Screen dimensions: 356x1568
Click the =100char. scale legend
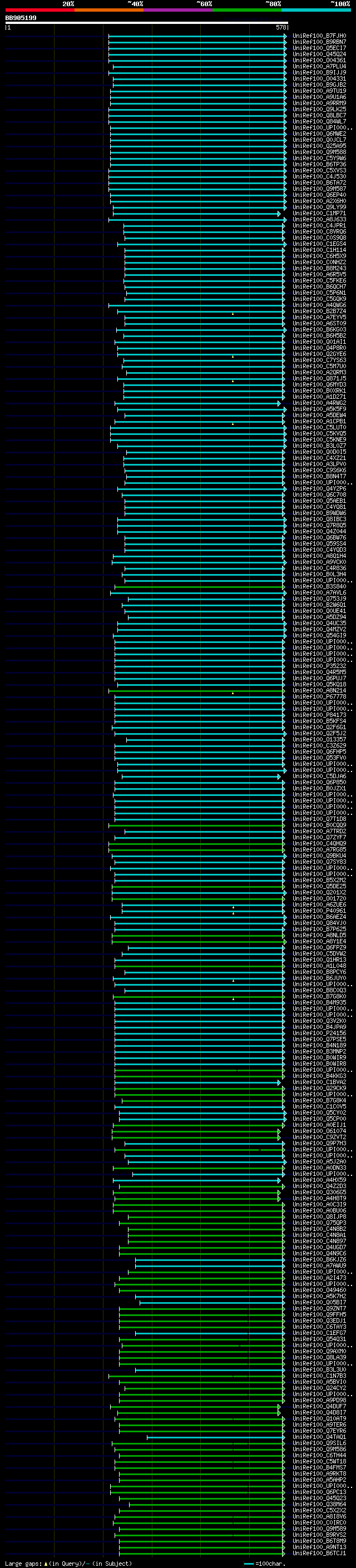[264, 1563]
